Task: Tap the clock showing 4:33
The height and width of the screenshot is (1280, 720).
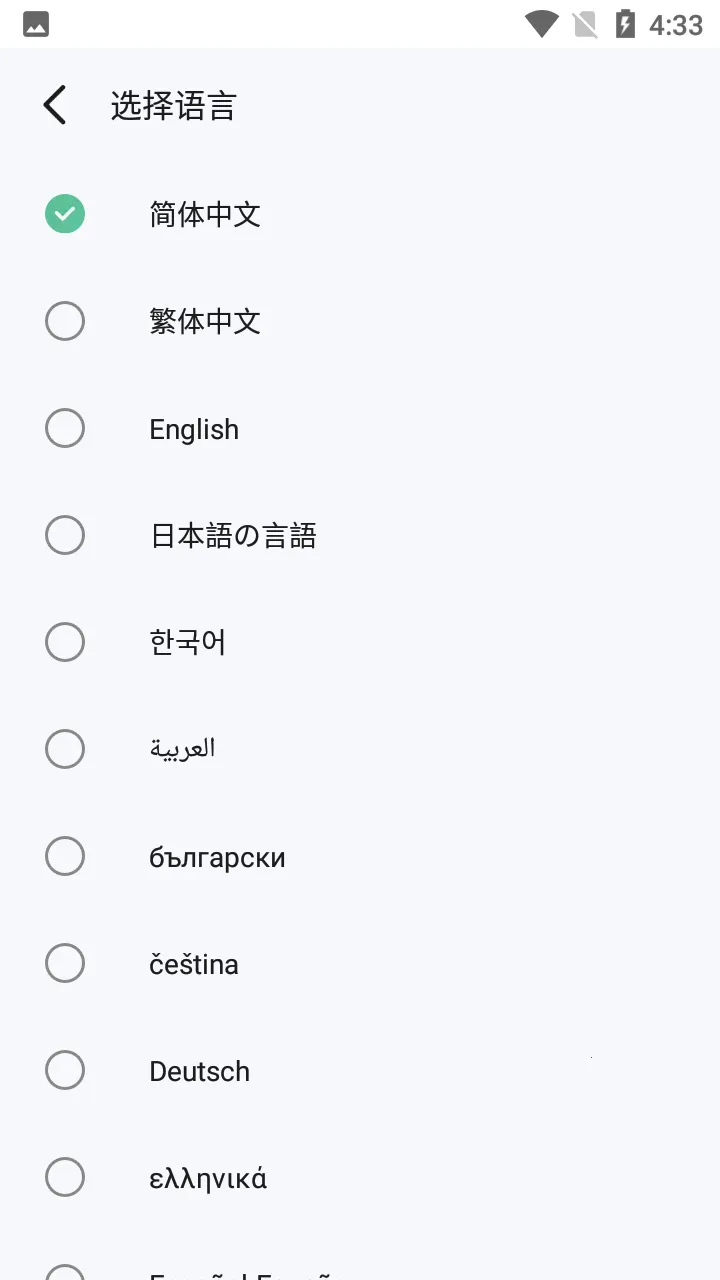Action: (x=673, y=24)
